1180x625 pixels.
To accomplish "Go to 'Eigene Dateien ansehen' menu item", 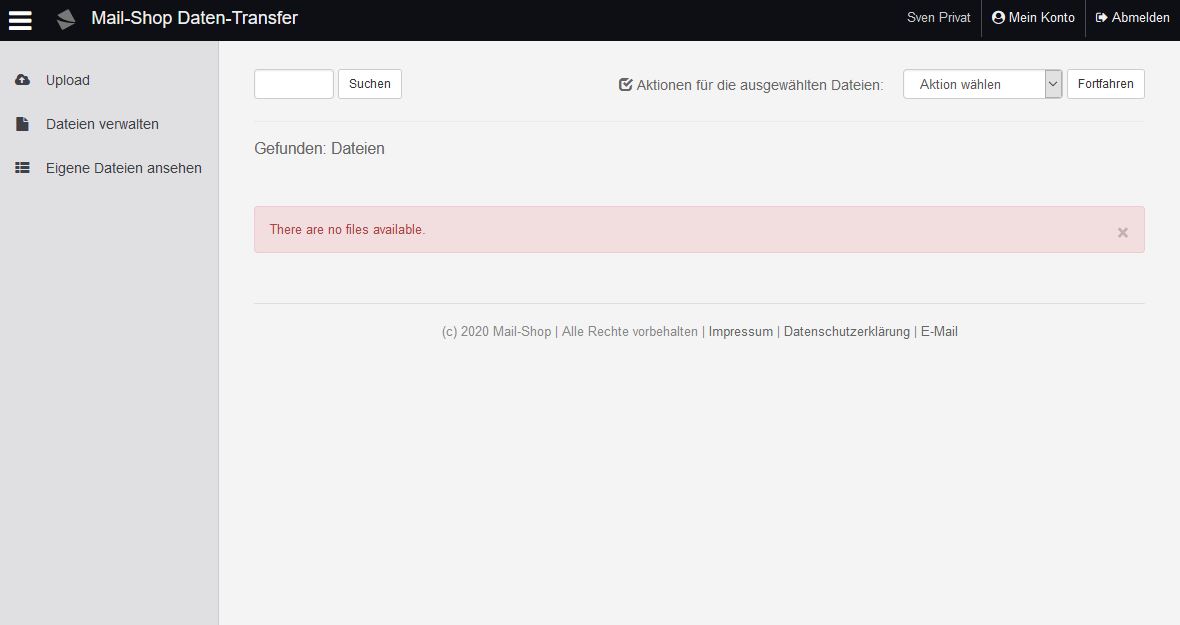I will point(124,168).
